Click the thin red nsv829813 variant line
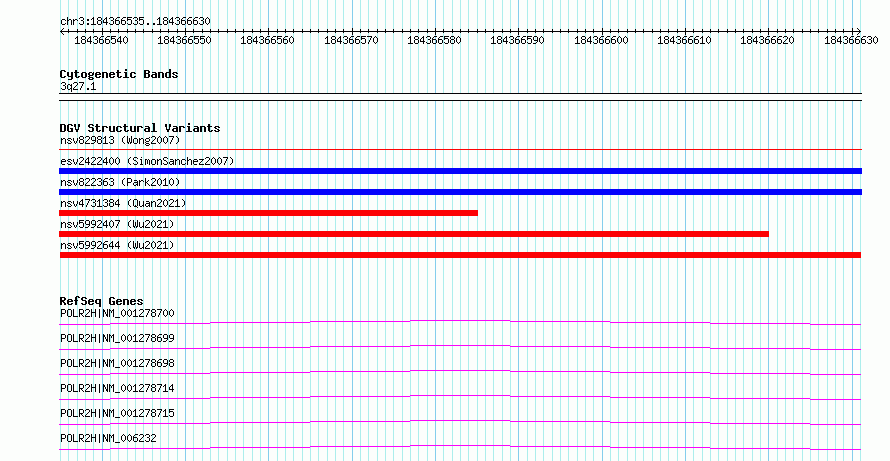 460,150
